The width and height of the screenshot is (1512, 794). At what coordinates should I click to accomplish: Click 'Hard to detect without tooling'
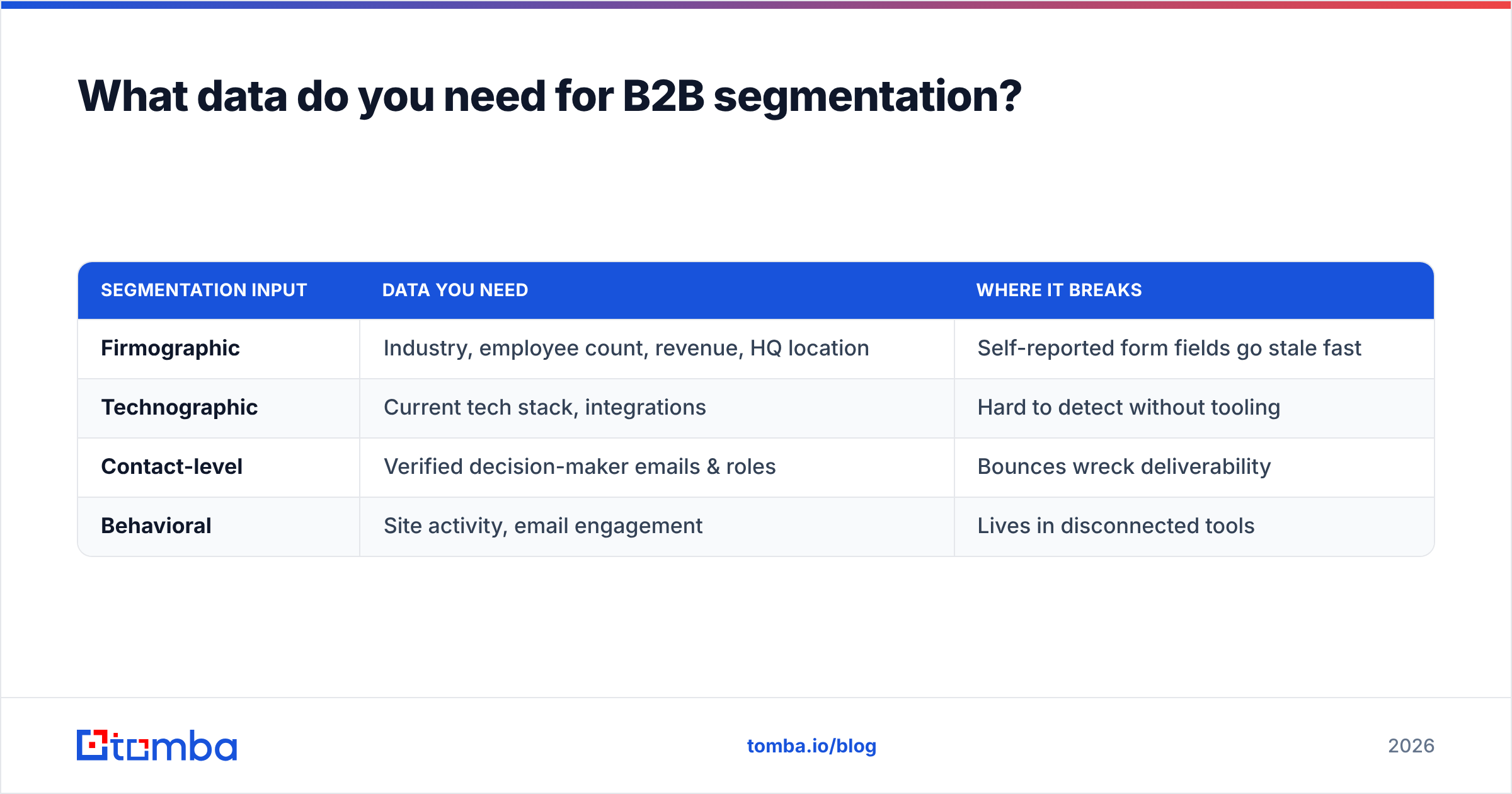pos(1129,408)
